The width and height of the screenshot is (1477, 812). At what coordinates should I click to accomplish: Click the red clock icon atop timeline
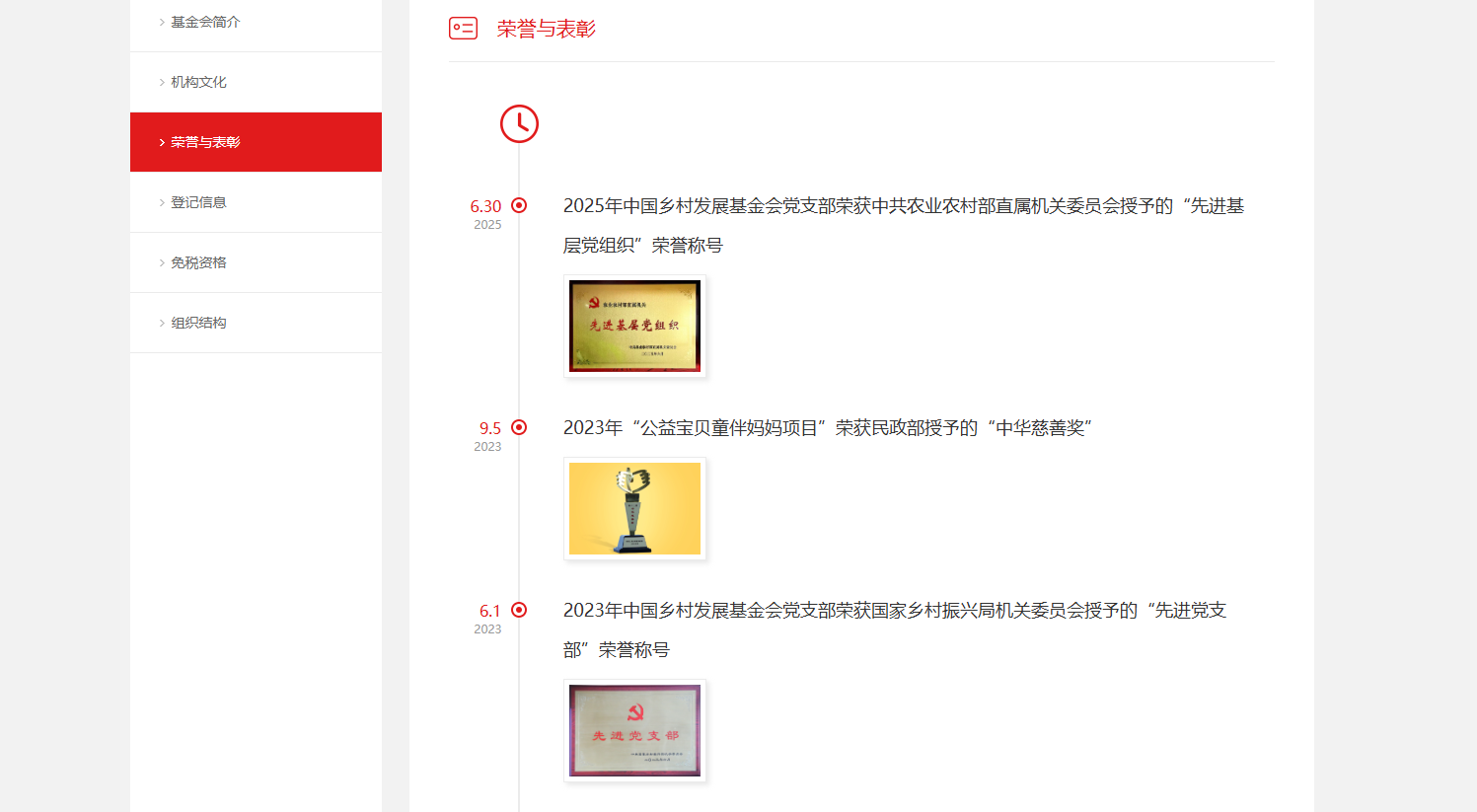(519, 124)
